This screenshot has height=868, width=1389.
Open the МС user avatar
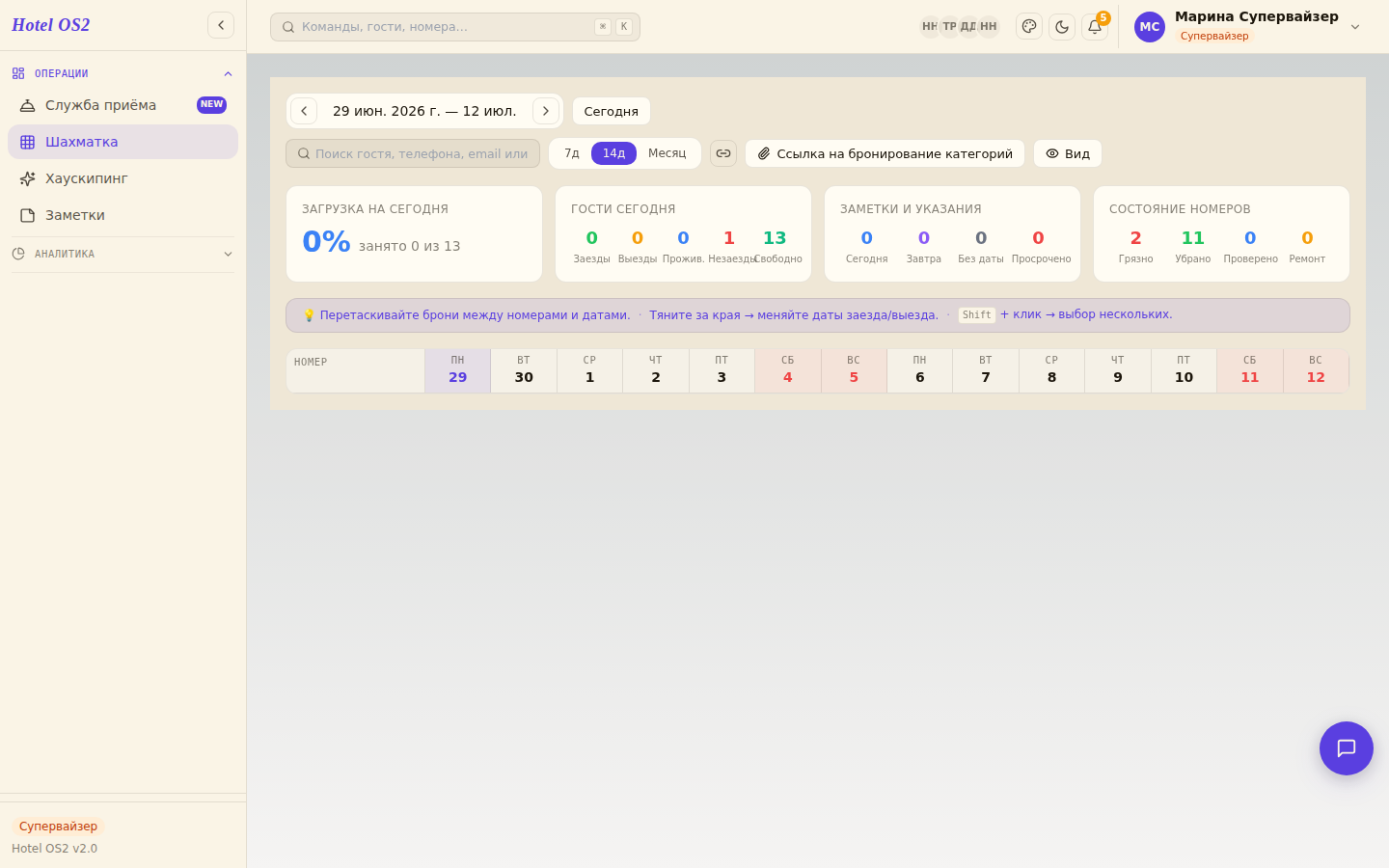[1150, 27]
